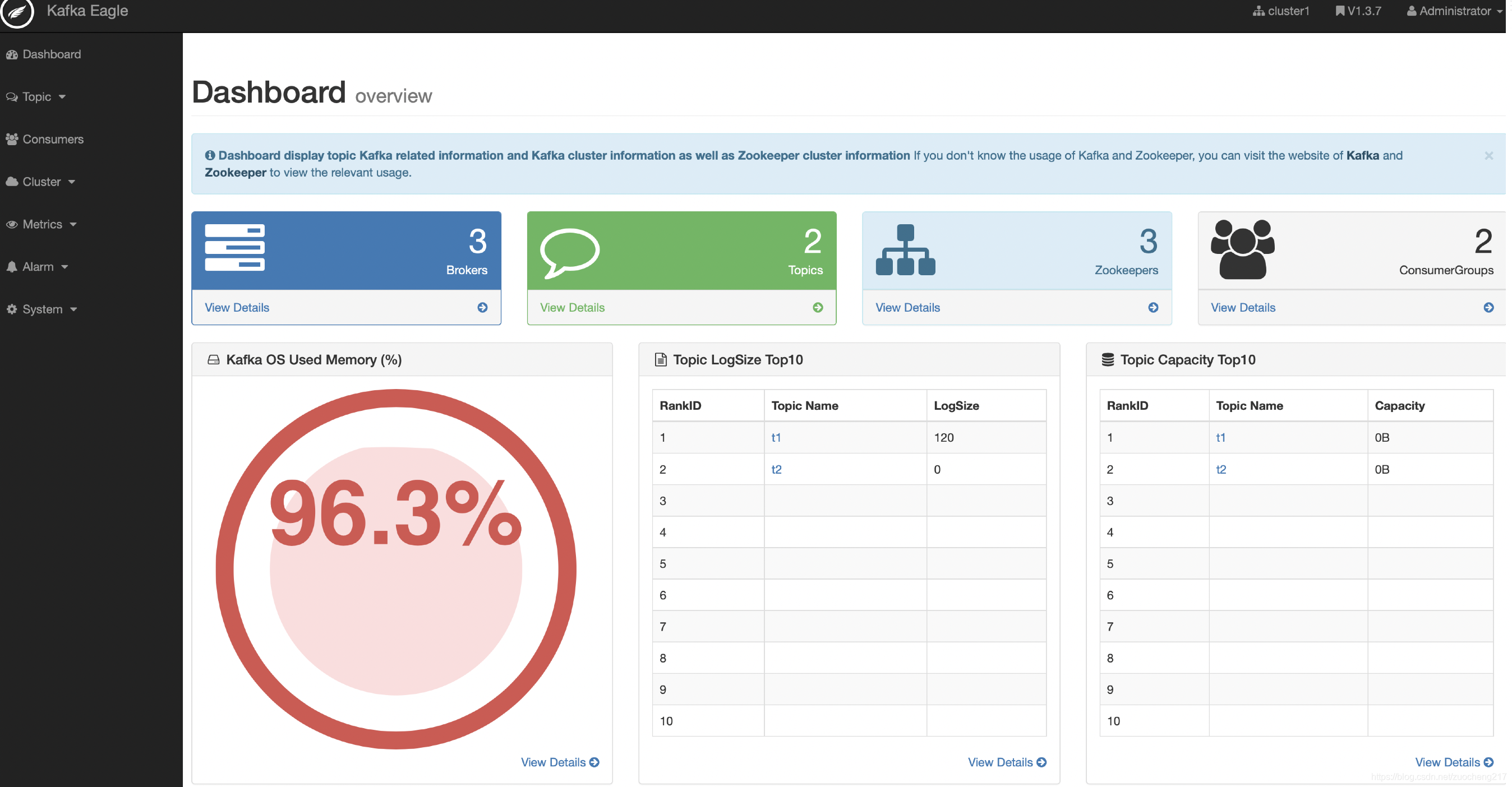
Task: Click the ConsumerGroups people icon
Action: coord(1242,249)
